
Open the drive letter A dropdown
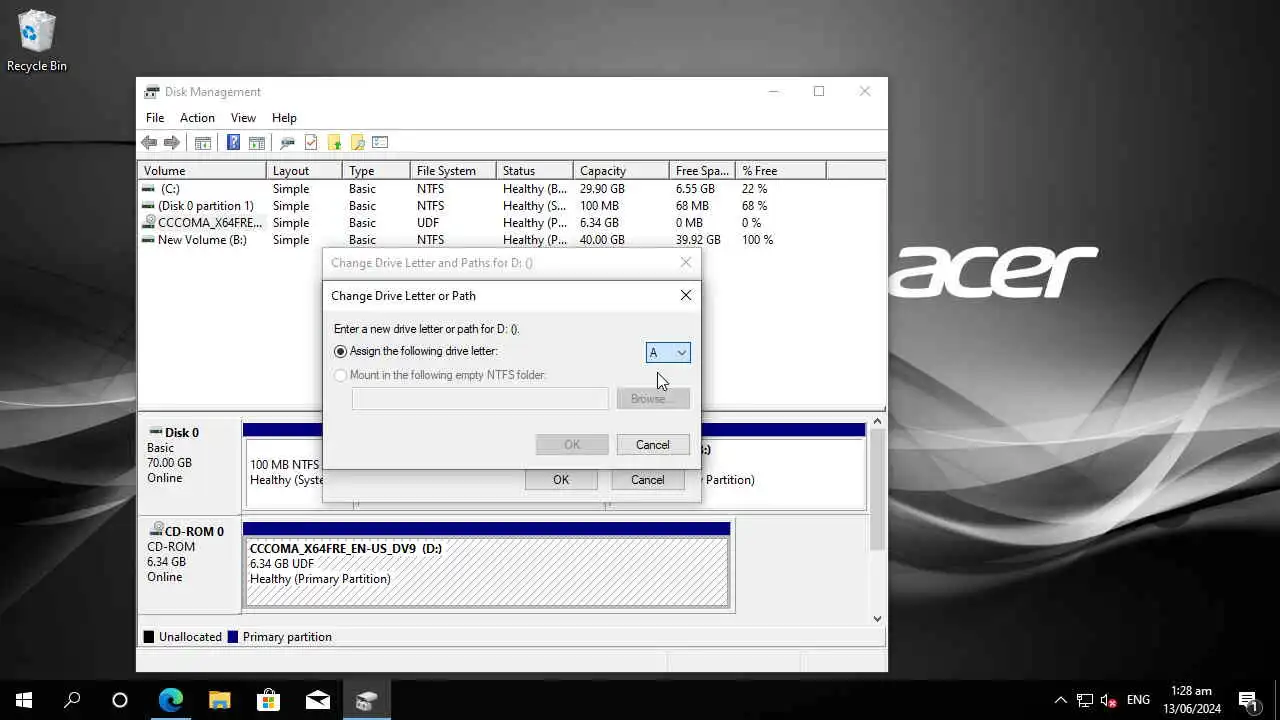pyautogui.click(x=668, y=352)
